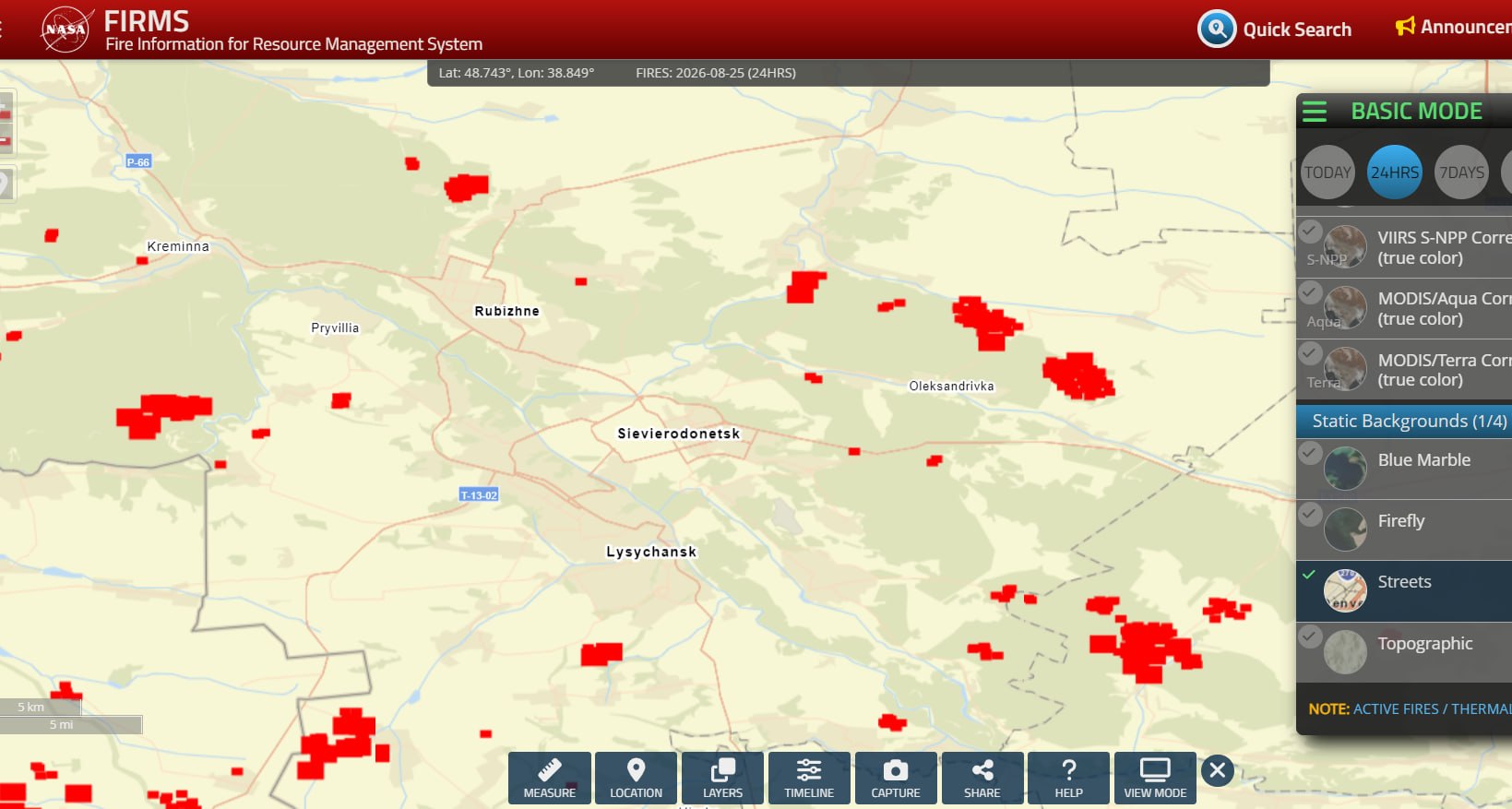
Task: Select the Measure ruler tool
Action: click(x=550, y=779)
